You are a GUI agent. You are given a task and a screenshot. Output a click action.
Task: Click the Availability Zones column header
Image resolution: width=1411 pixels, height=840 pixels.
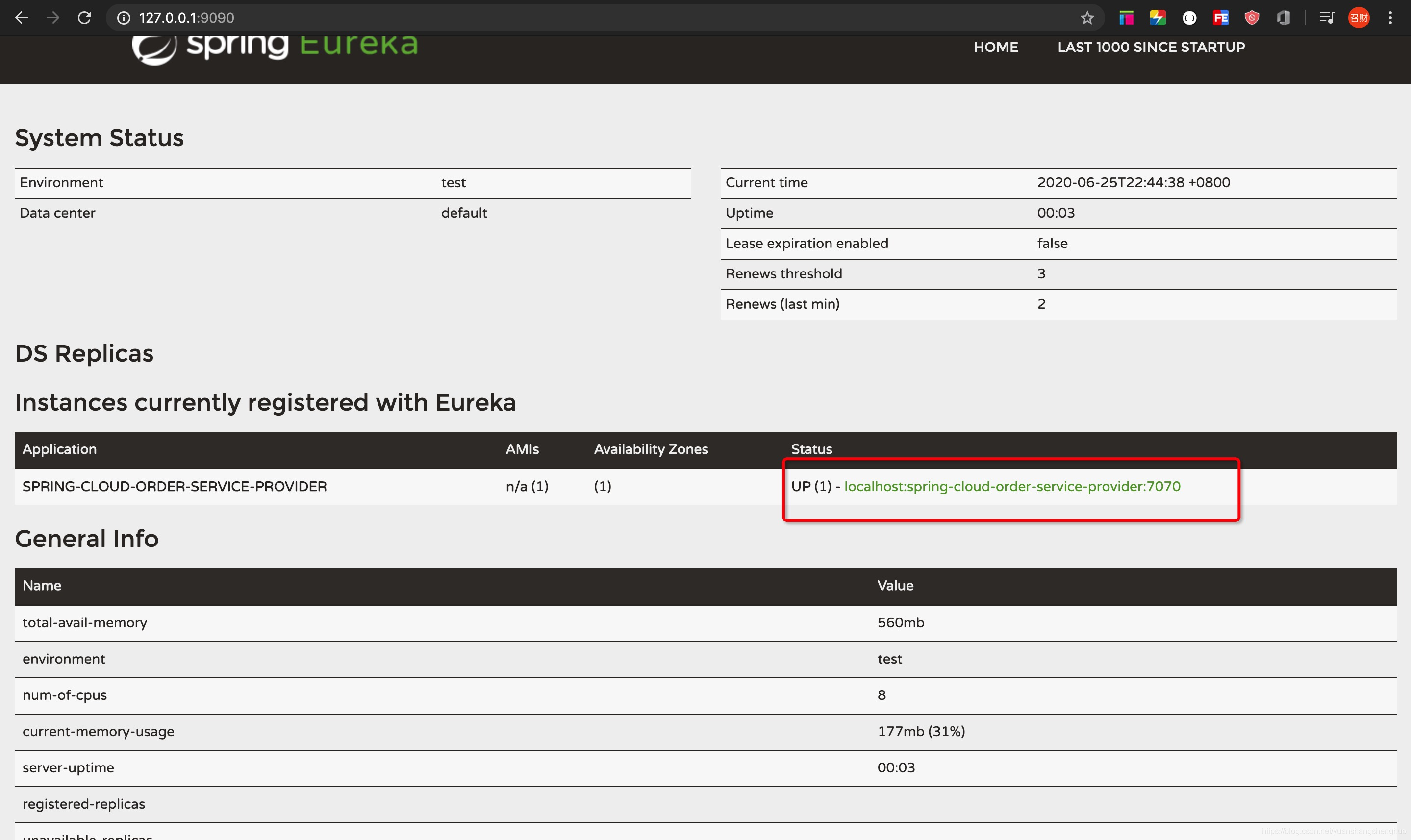pos(651,449)
